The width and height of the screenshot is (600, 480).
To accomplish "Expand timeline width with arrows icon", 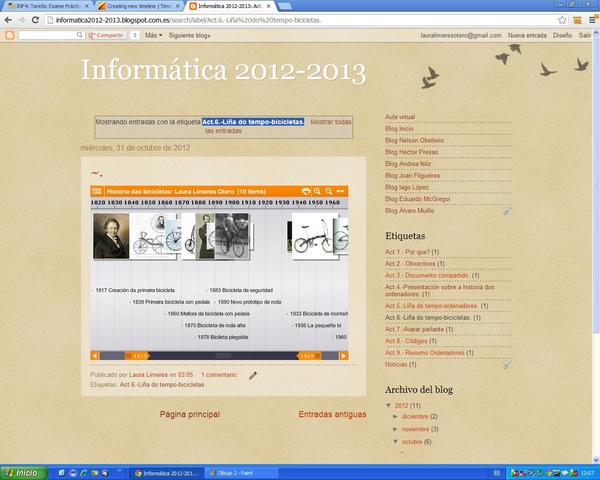I will coord(340,191).
